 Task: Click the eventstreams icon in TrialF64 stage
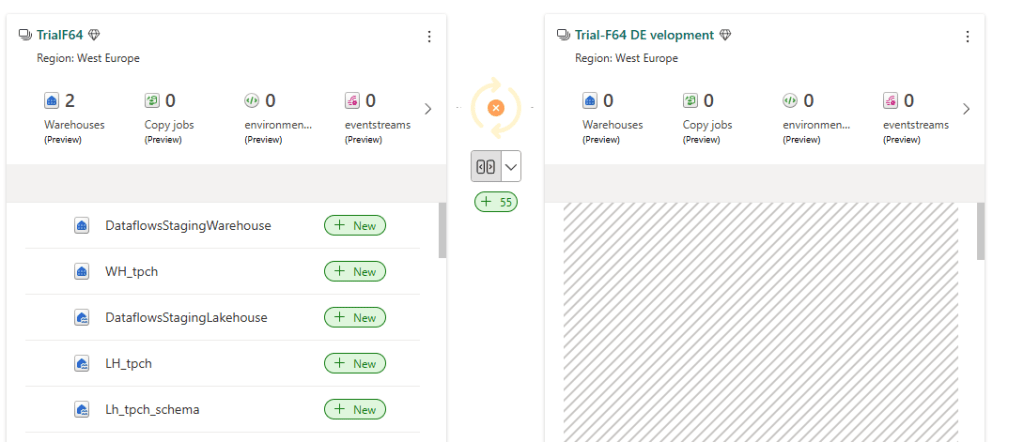tap(352, 100)
